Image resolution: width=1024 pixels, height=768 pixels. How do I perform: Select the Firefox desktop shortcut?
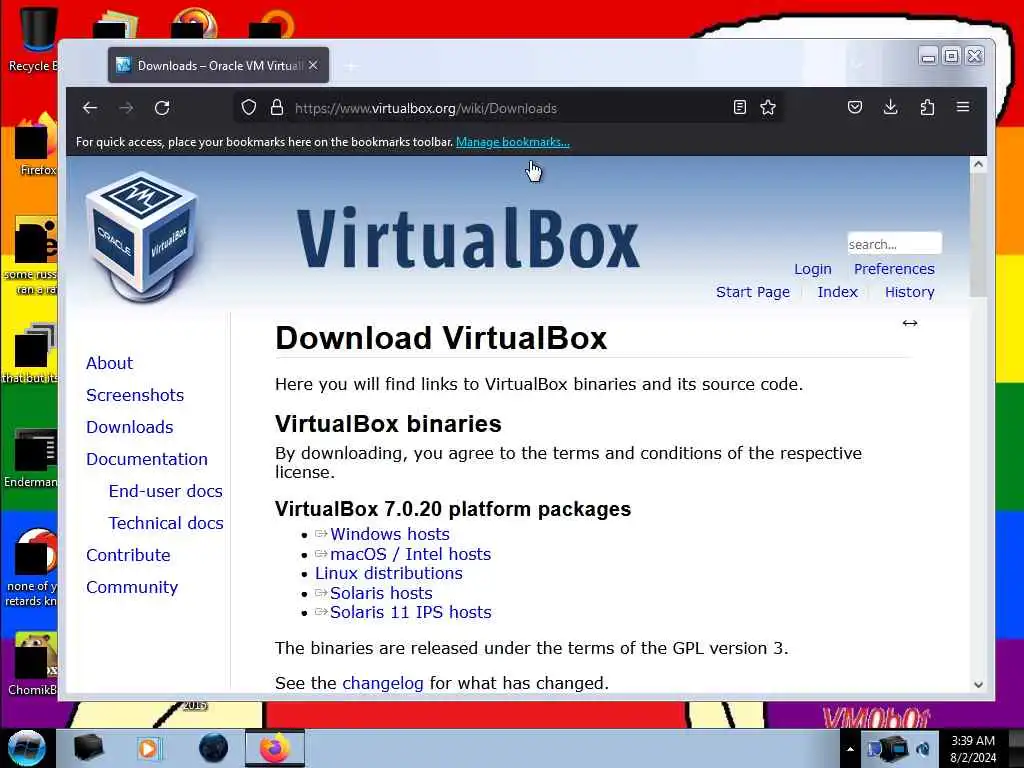36,146
